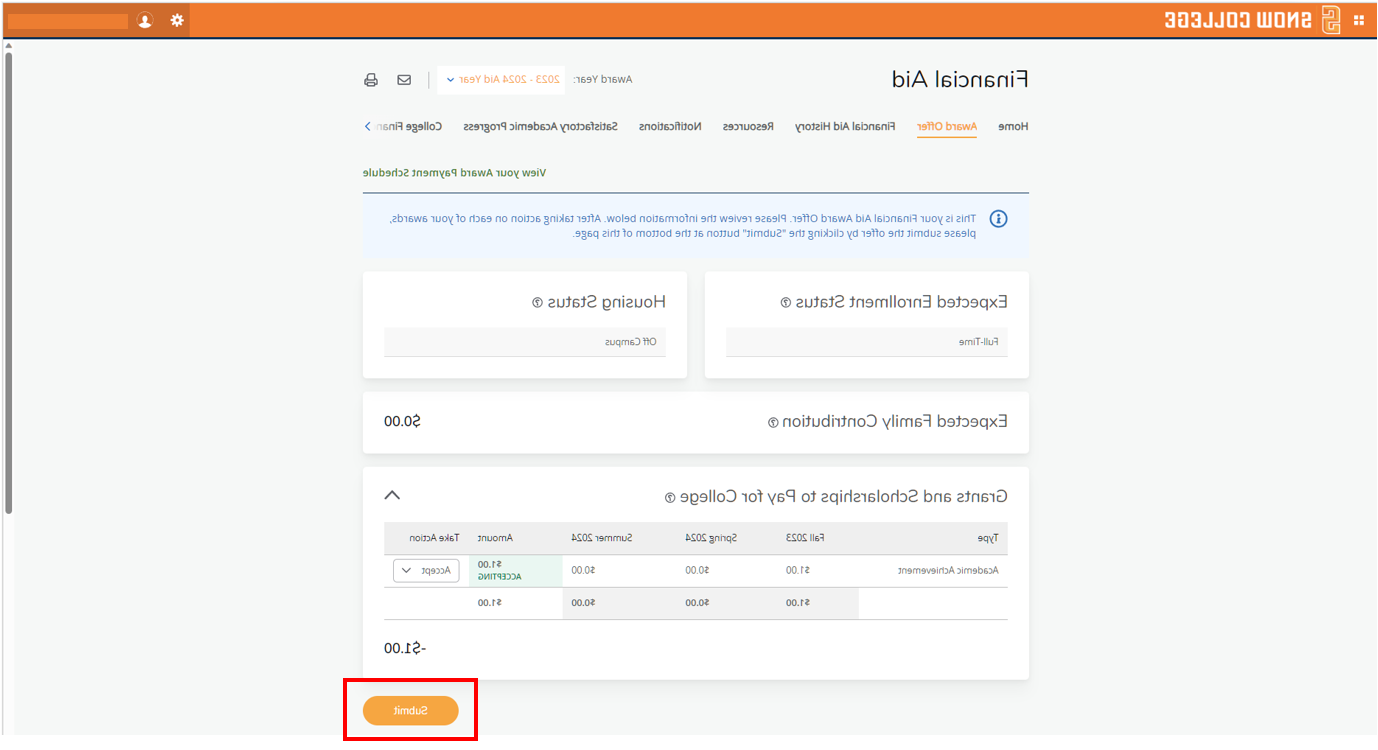Screen dimensions: 1378x750
Task: Click the Fall 2023 column header
Action: pyautogui.click(x=805, y=538)
